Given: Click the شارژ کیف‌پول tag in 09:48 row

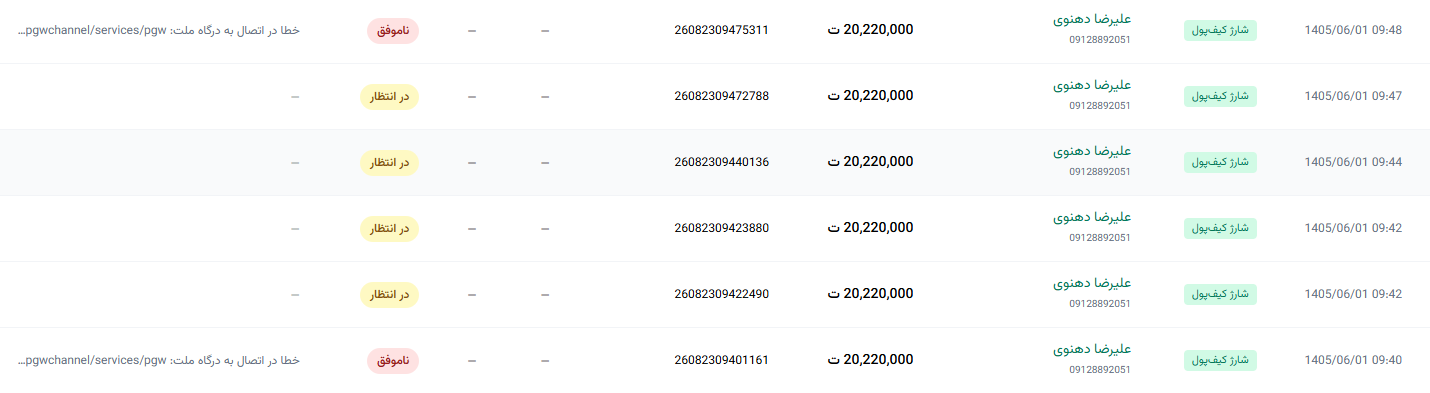Looking at the screenshot, I should point(1221,30).
